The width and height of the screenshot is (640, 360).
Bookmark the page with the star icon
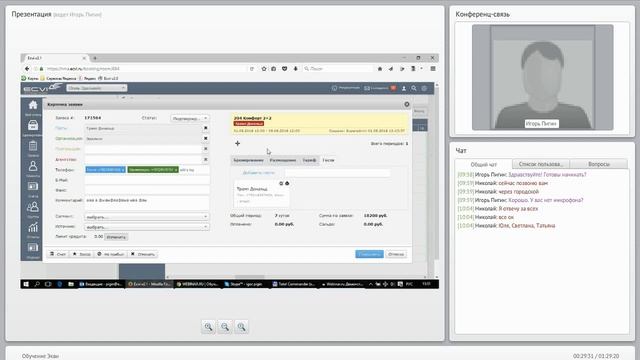264,69
